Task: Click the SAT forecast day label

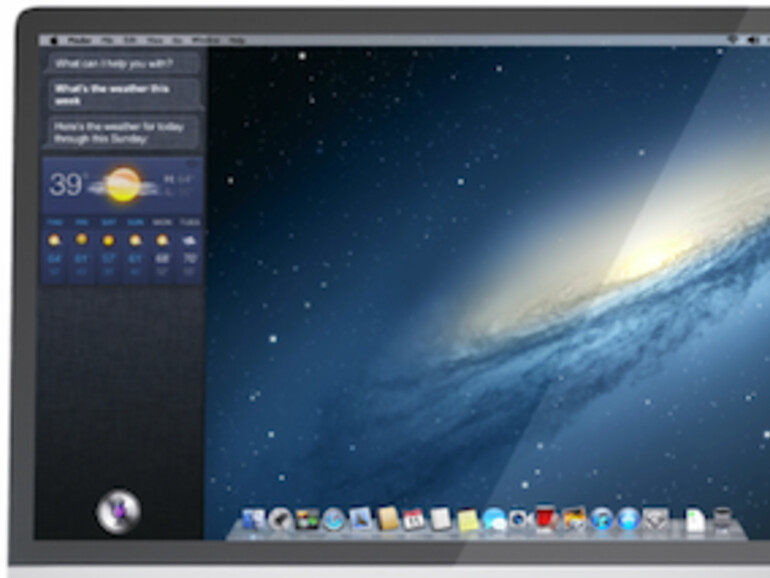Action: [x=109, y=222]
